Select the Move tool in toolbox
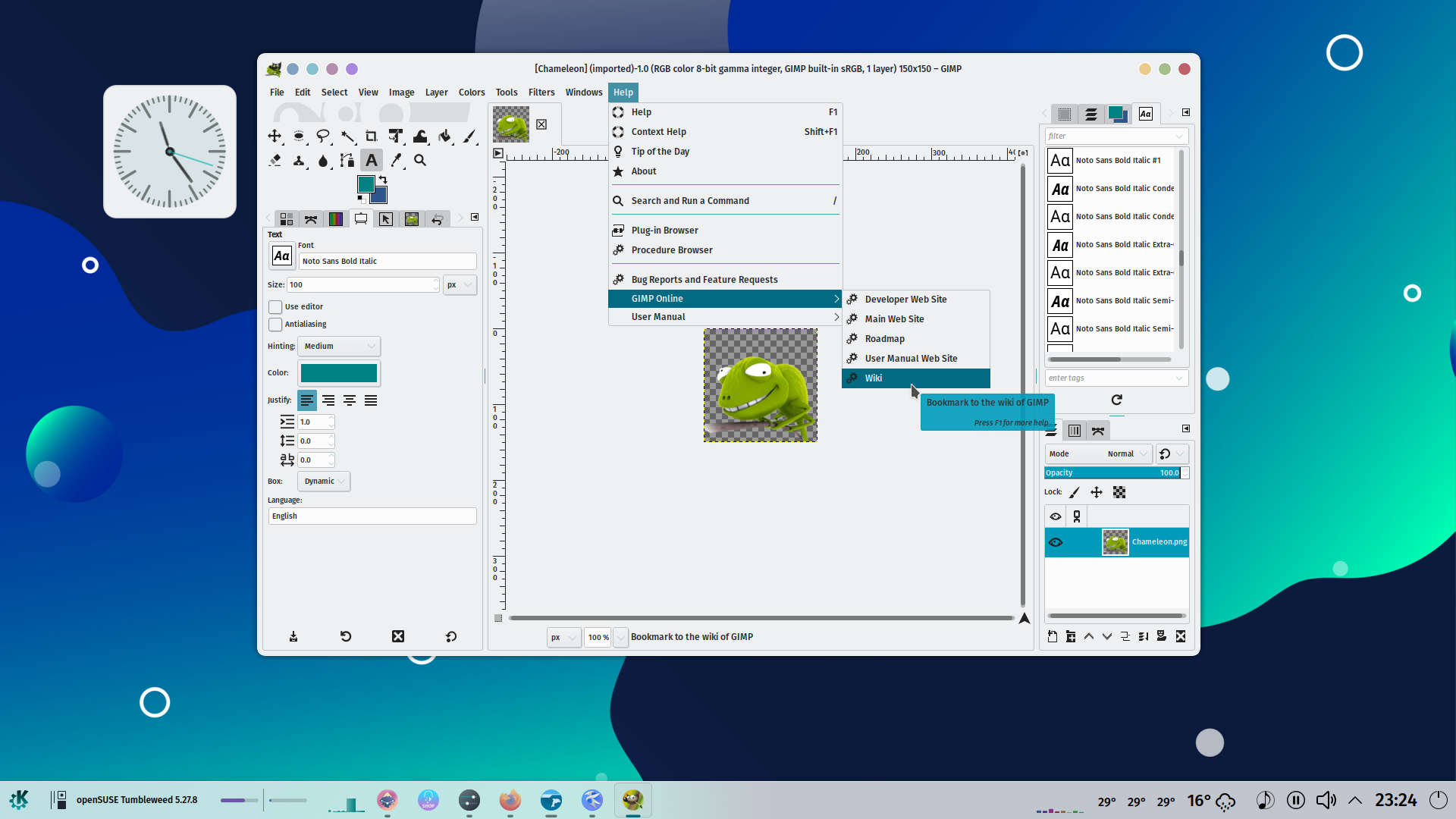The height and width of the screenshot is (819, 1456). click(275, 136)
